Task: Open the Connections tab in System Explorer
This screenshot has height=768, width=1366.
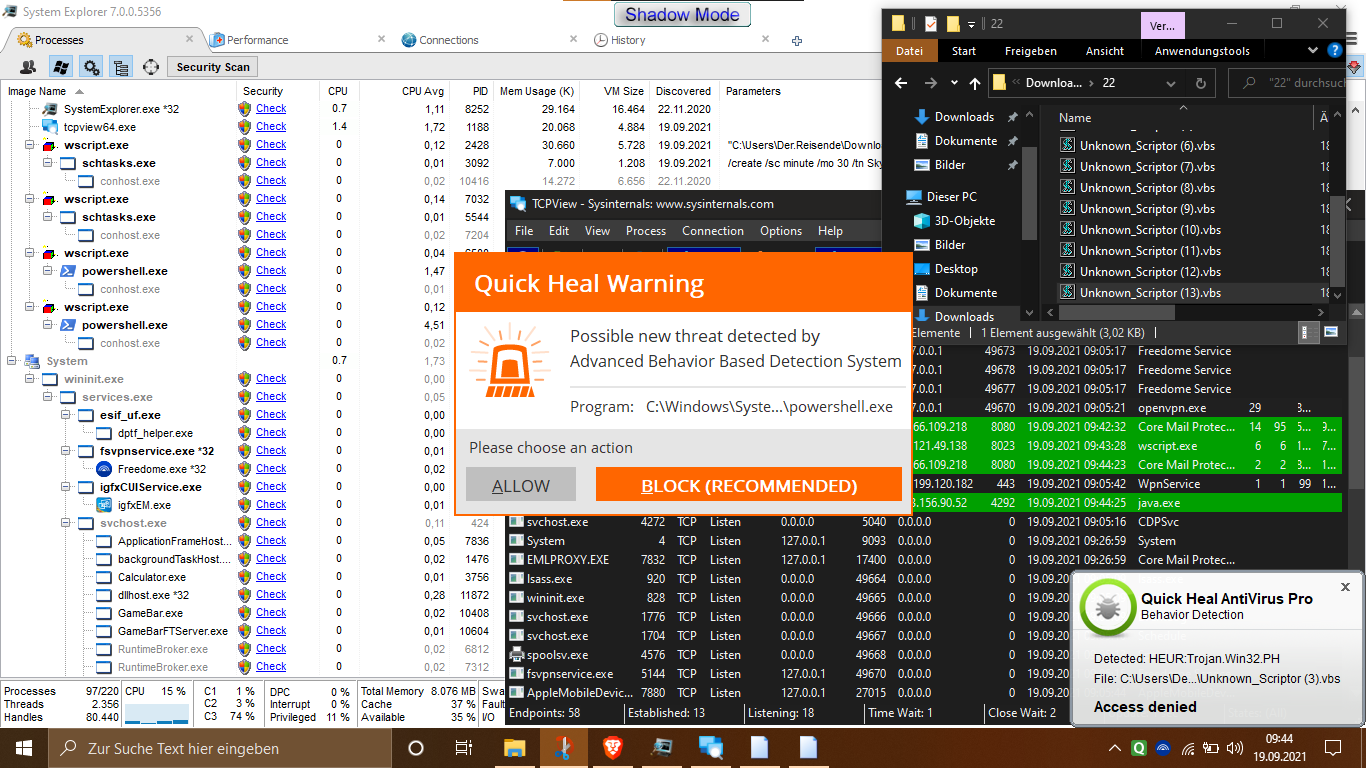Action: (x=448, y=40)
